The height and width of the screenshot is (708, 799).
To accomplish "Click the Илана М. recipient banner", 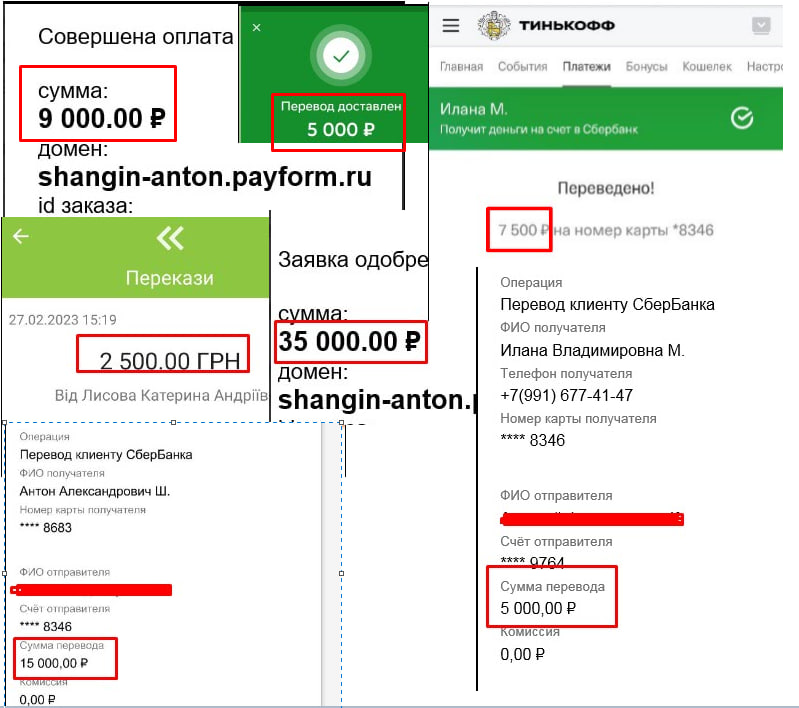I will click(606, 118).
